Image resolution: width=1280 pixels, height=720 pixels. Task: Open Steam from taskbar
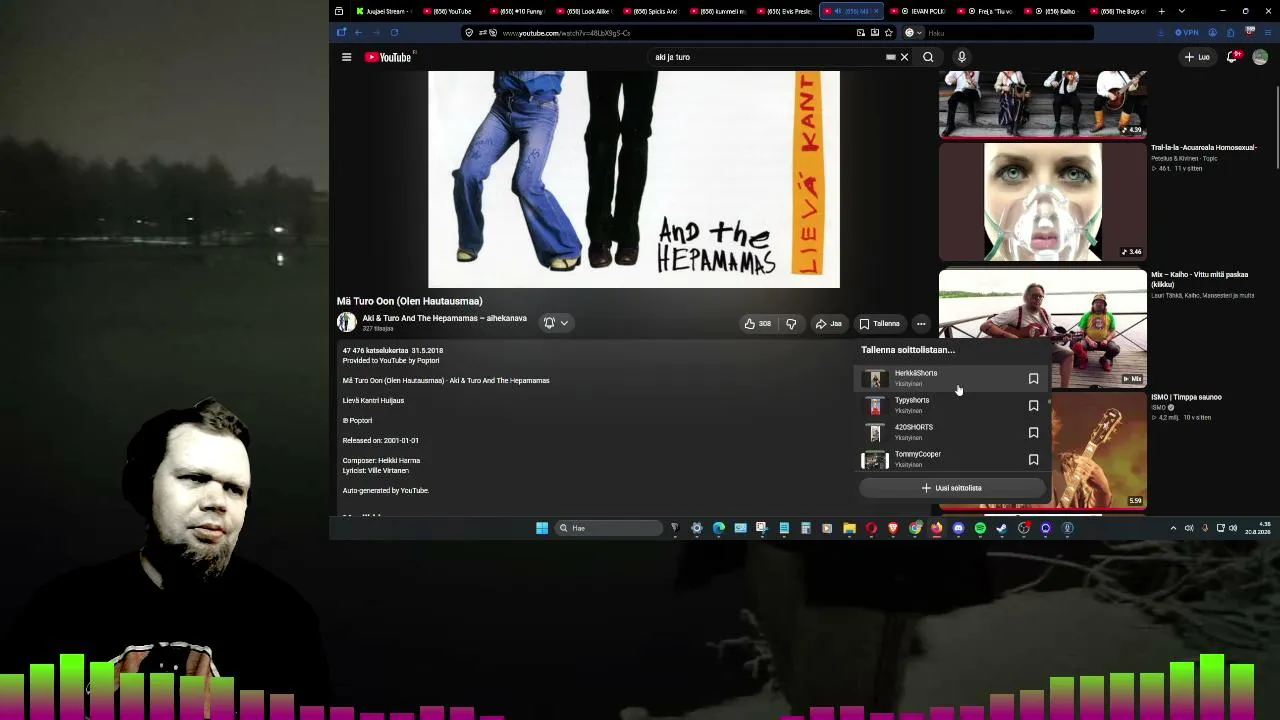pos(1002,528)
